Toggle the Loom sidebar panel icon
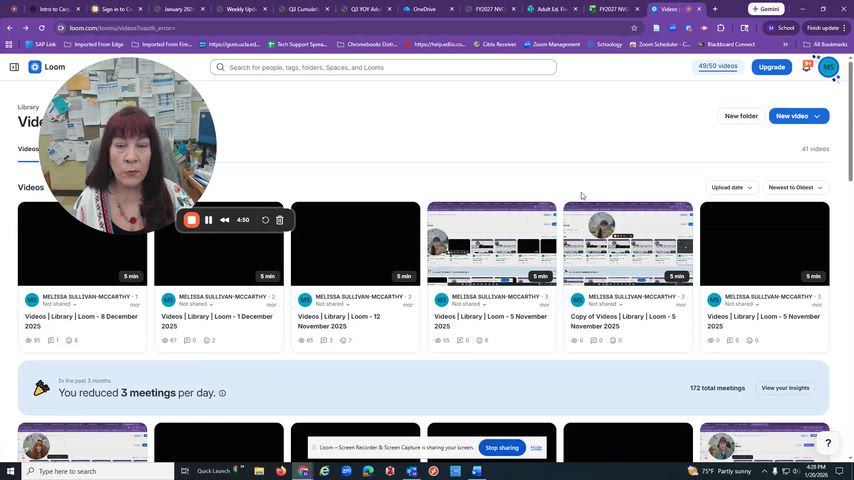This screenshot has width=854, height=480. click(14, 67)
